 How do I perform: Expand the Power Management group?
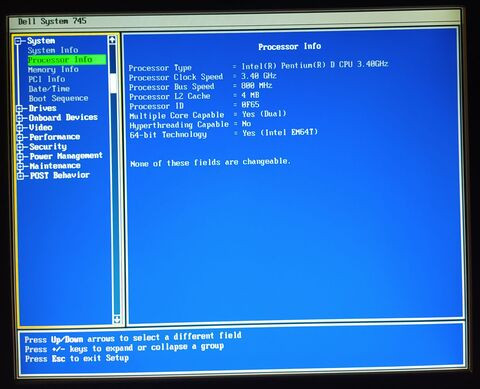[20, 156]
